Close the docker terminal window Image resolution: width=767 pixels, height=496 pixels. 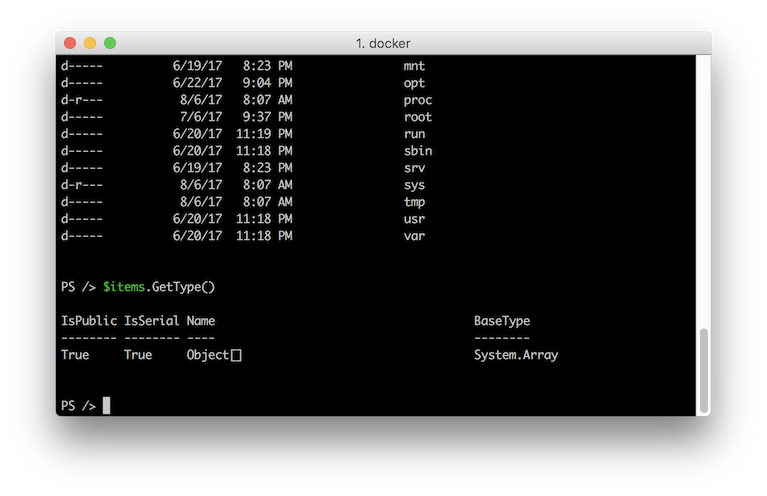[x=70, y=43]
